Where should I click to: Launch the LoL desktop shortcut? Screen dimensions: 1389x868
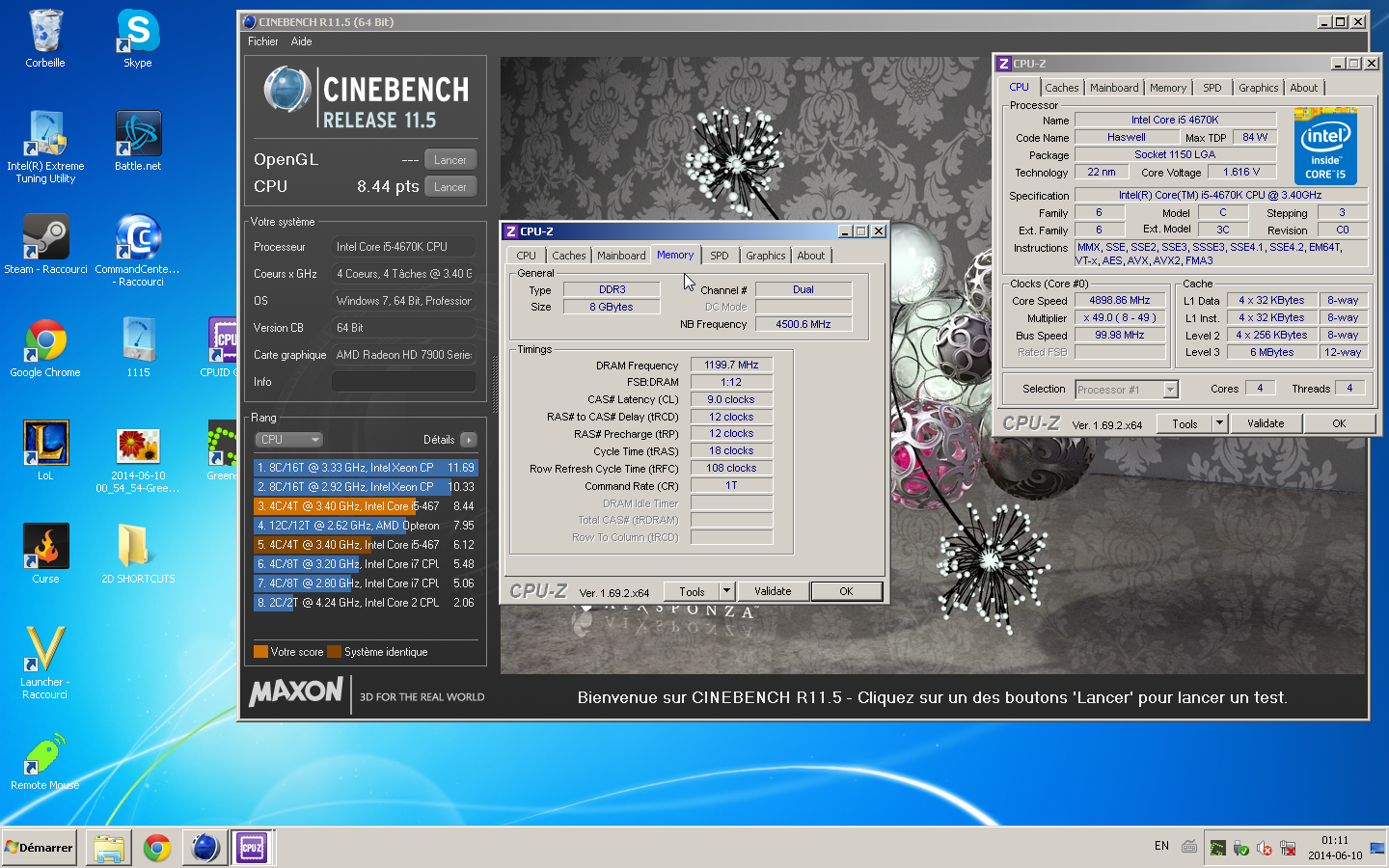pyautogui.click(x=45, y=450)
